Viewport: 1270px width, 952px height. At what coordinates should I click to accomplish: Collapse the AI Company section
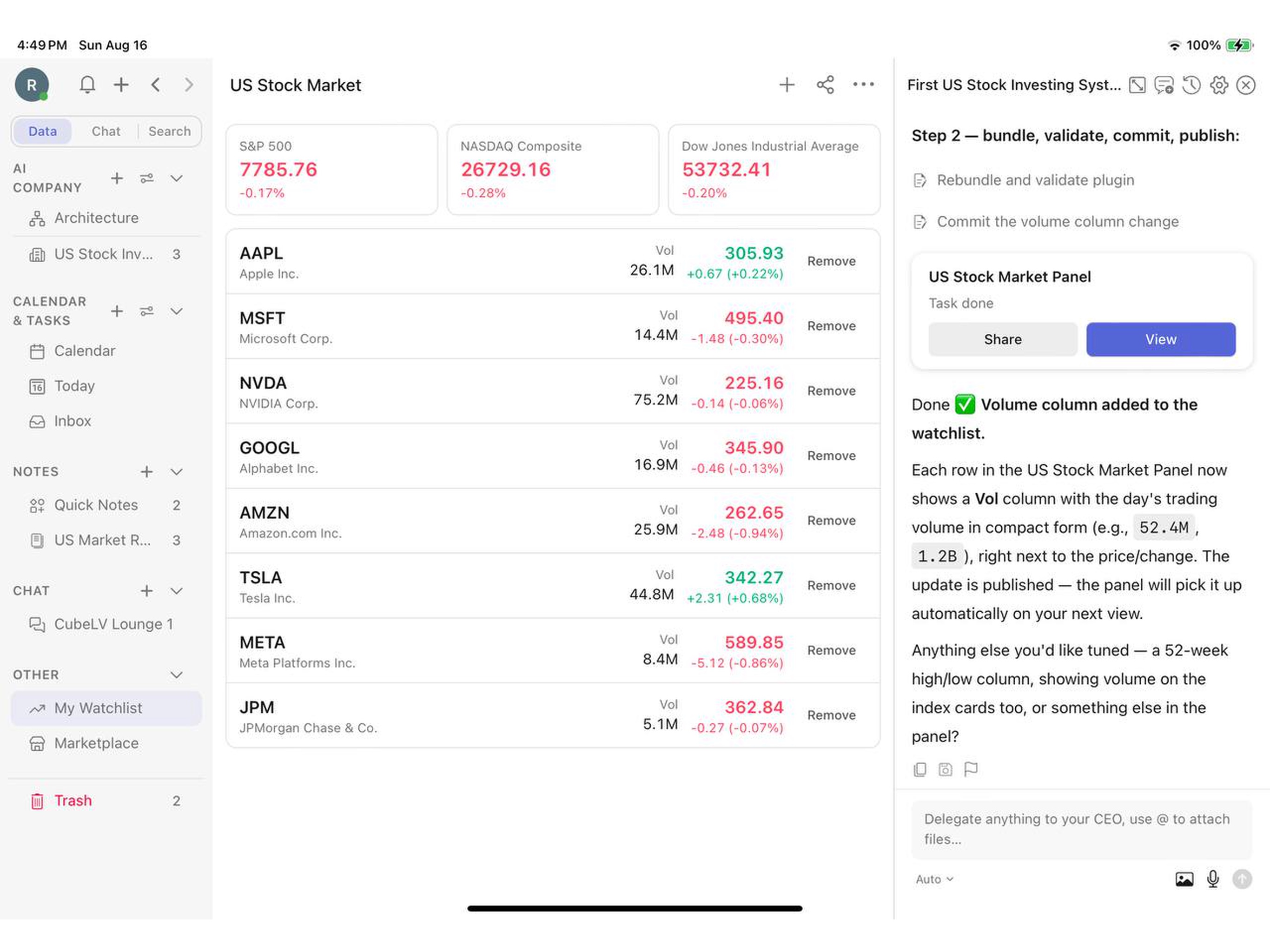coord(177,178)
